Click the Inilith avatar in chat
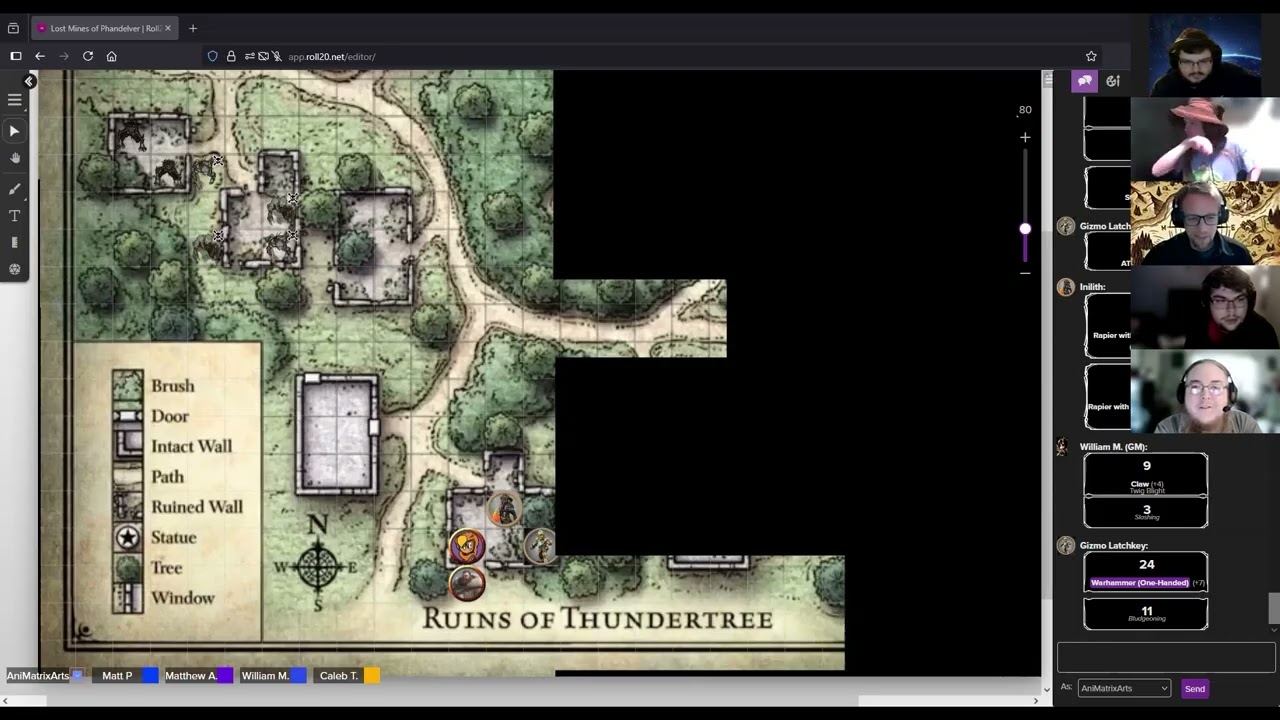 tap(1066, 287)
